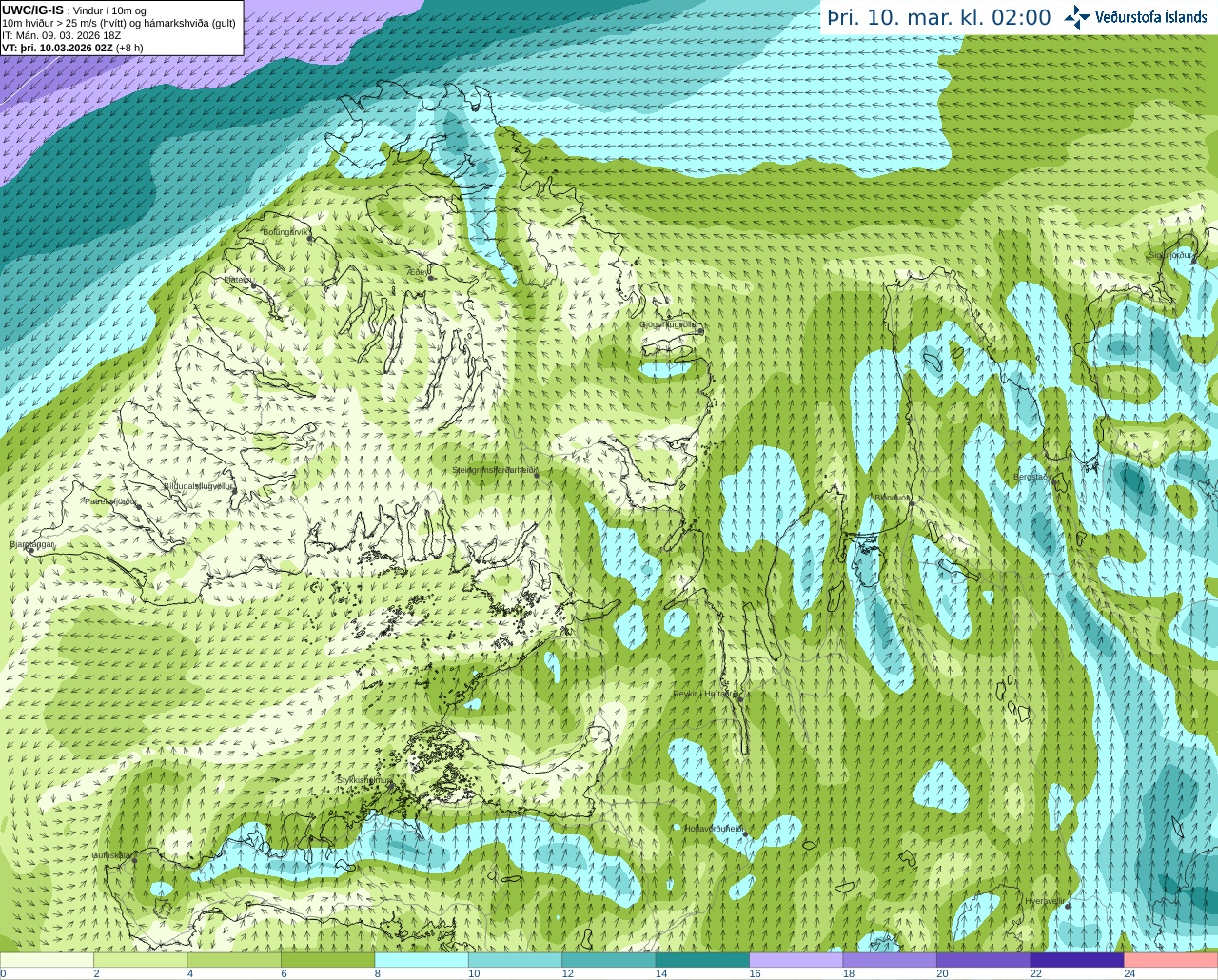This screenshot has height=980, width=1218.
Task: Click the '10m hviður > 25 m/s' description line
Action: click(x=119, y=23)
